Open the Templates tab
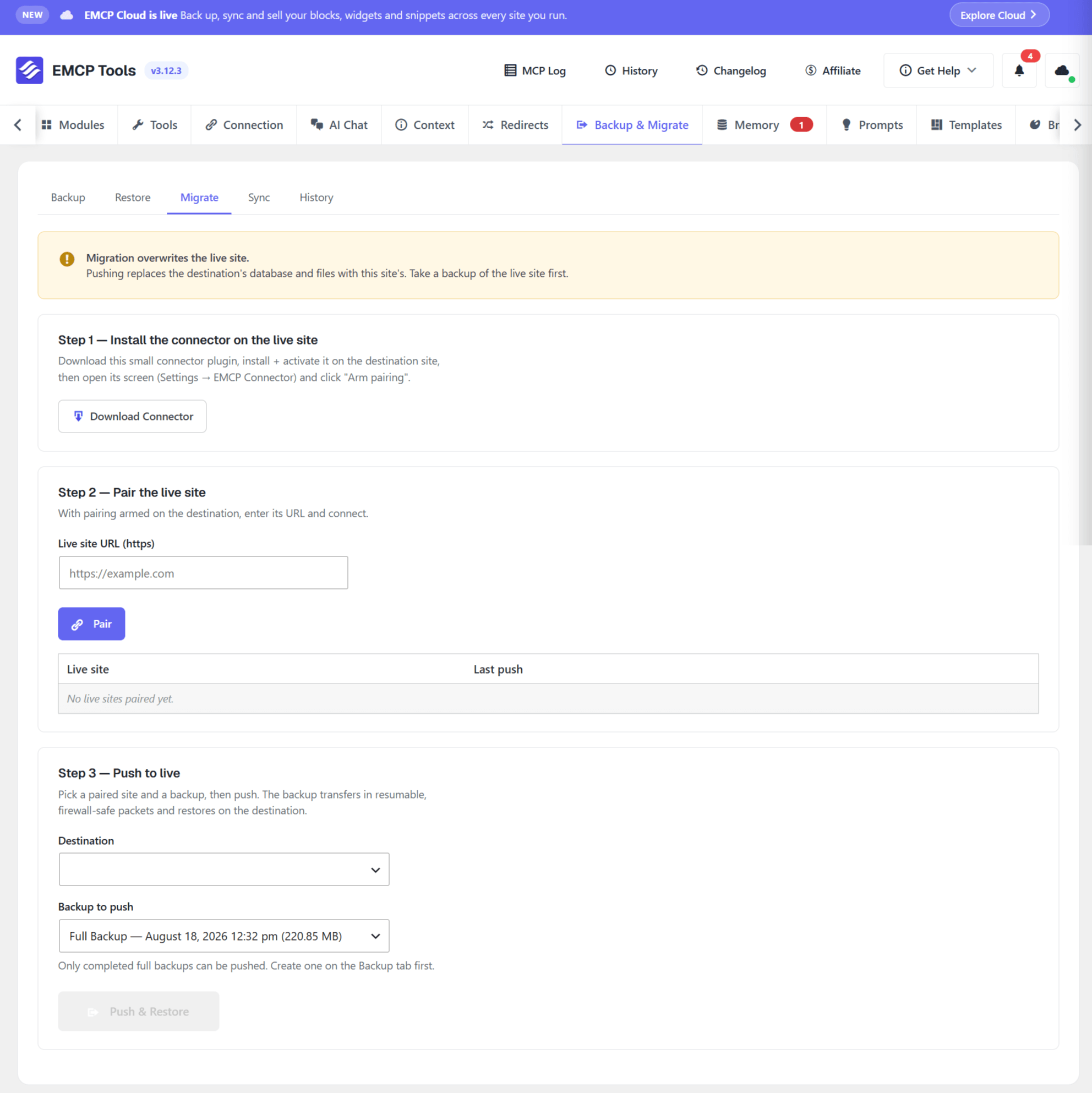The image size is (1092, 1093). [966, 124]
